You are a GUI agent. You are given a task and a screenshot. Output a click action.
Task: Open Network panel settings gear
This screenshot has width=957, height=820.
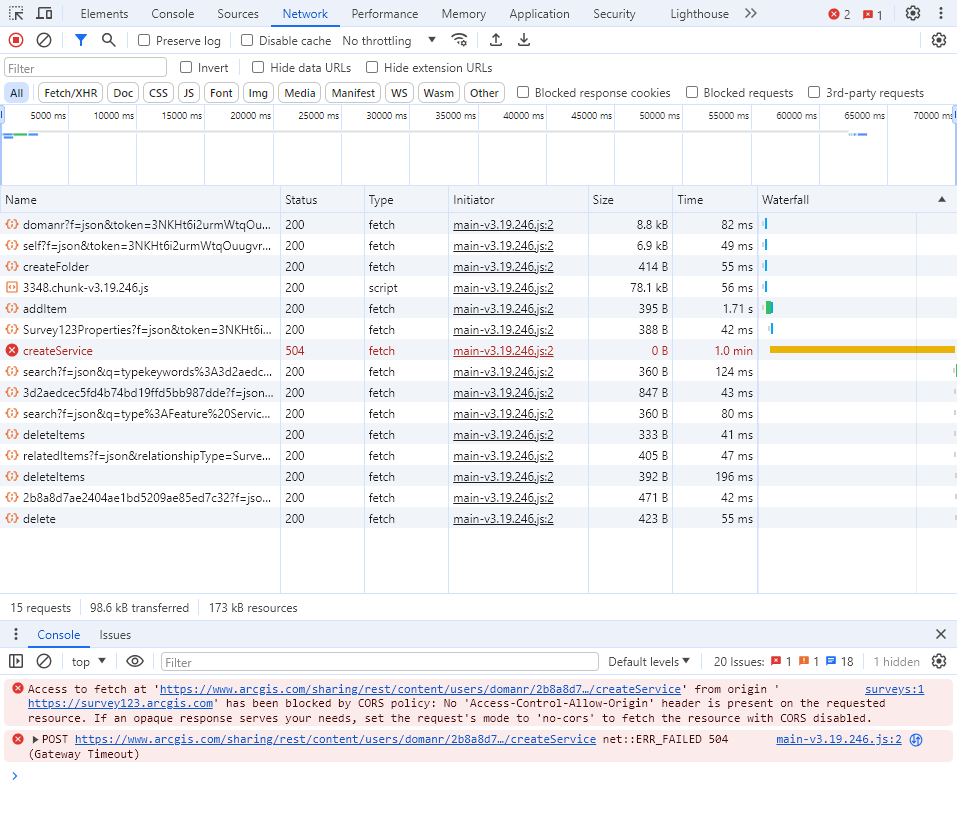coord(939,40)
